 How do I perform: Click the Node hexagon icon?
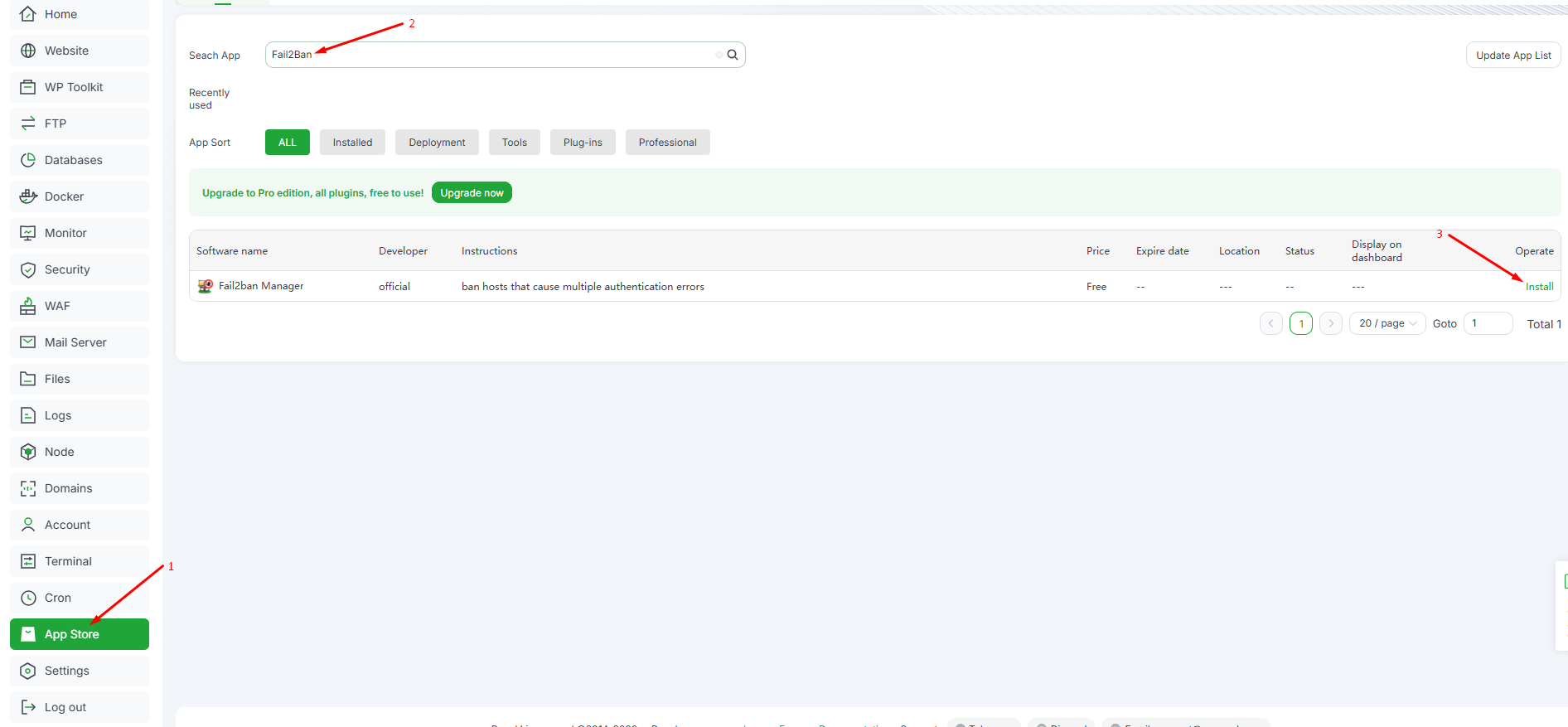click(28, 452)
